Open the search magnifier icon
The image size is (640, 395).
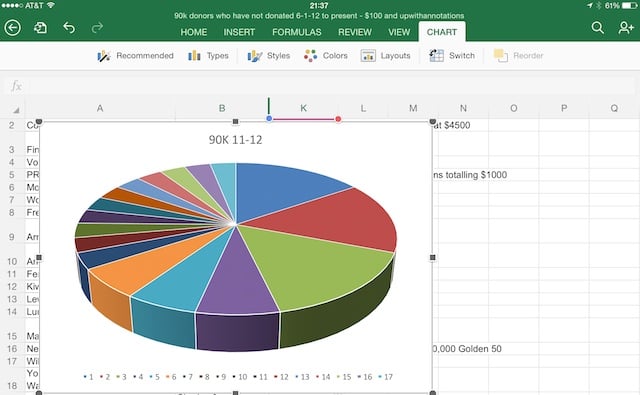point(597,28)
